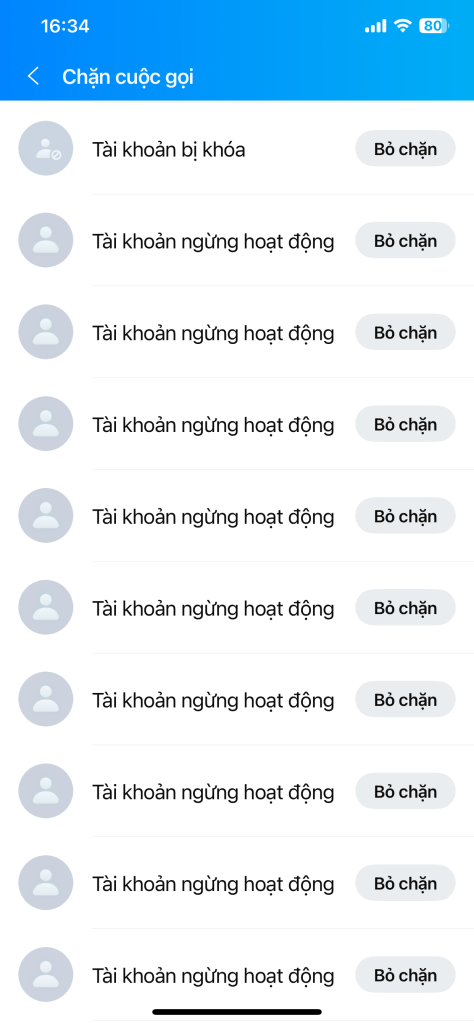474x1024 pixels.
Task: Tap the battery indicator showing 80
Action: [434, 26]
